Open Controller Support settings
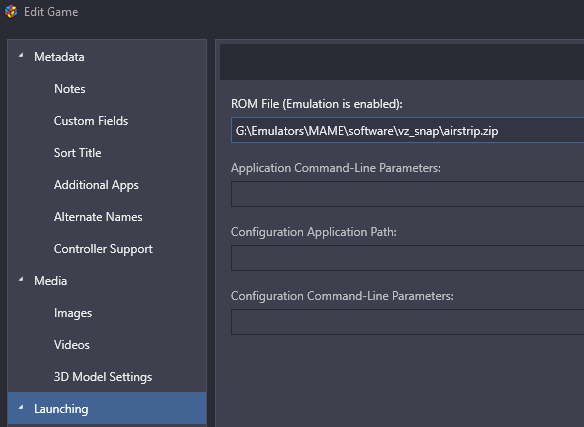 [103, 249]
